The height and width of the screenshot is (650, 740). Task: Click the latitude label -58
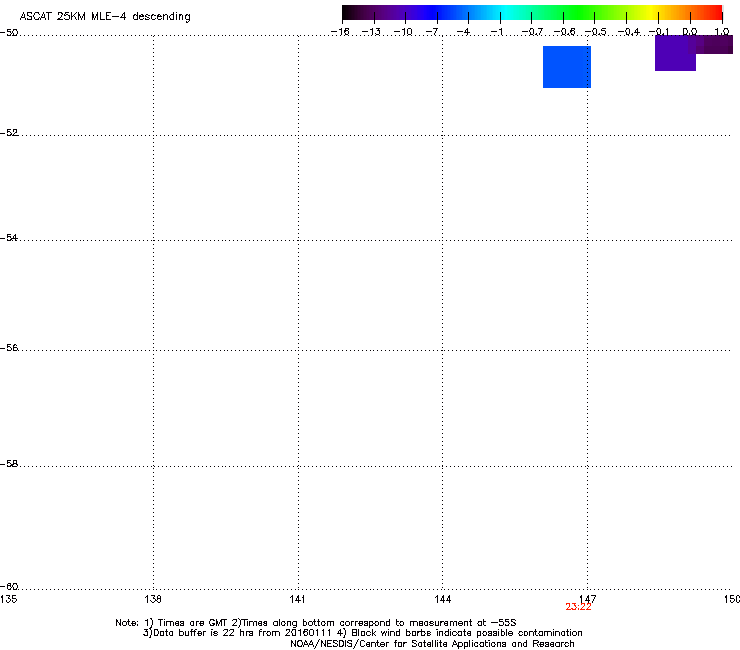(9, 464)
